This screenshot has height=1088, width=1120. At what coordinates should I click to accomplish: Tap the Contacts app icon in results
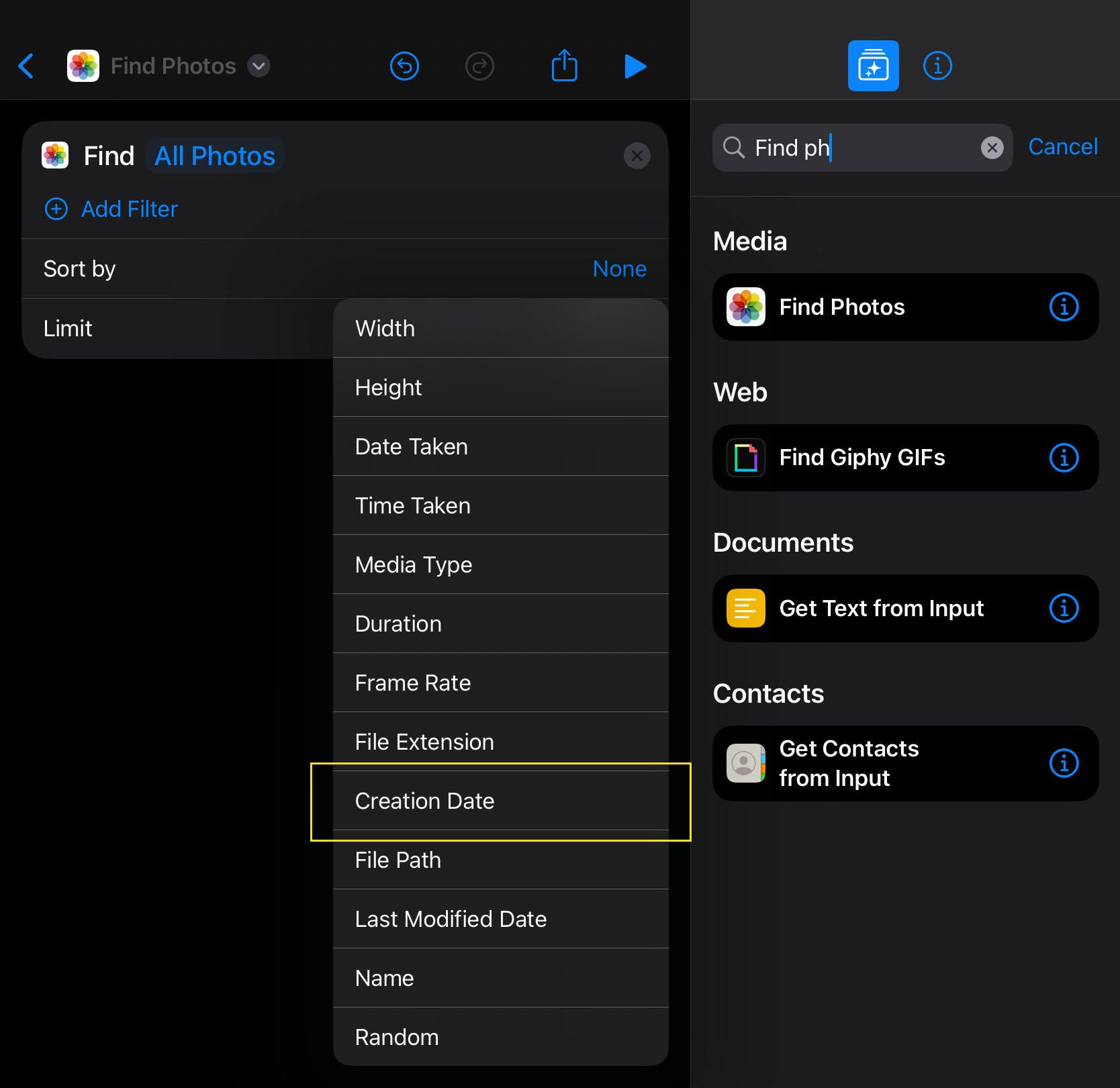(x=746, y=763)
